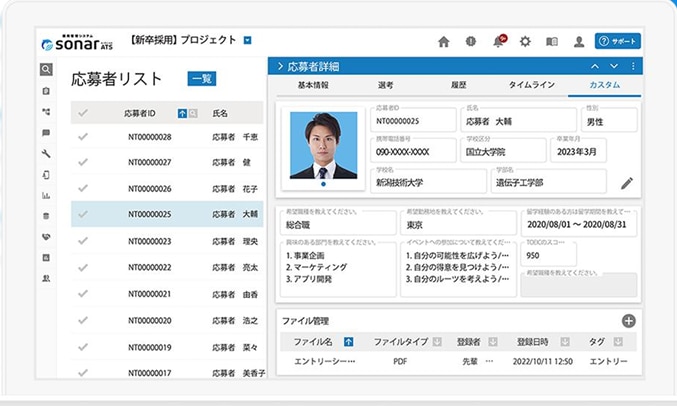Open the ファイルタイプ column filter arrow

pos(437,342)
